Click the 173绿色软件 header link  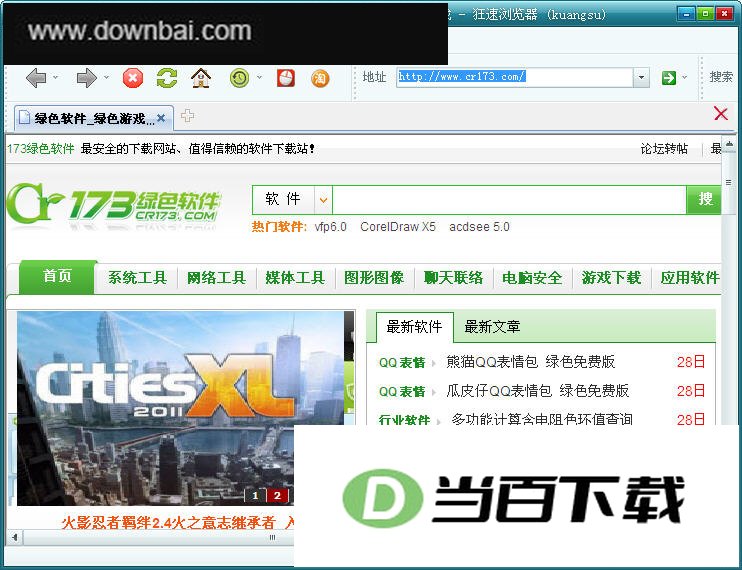coord(41,149)
